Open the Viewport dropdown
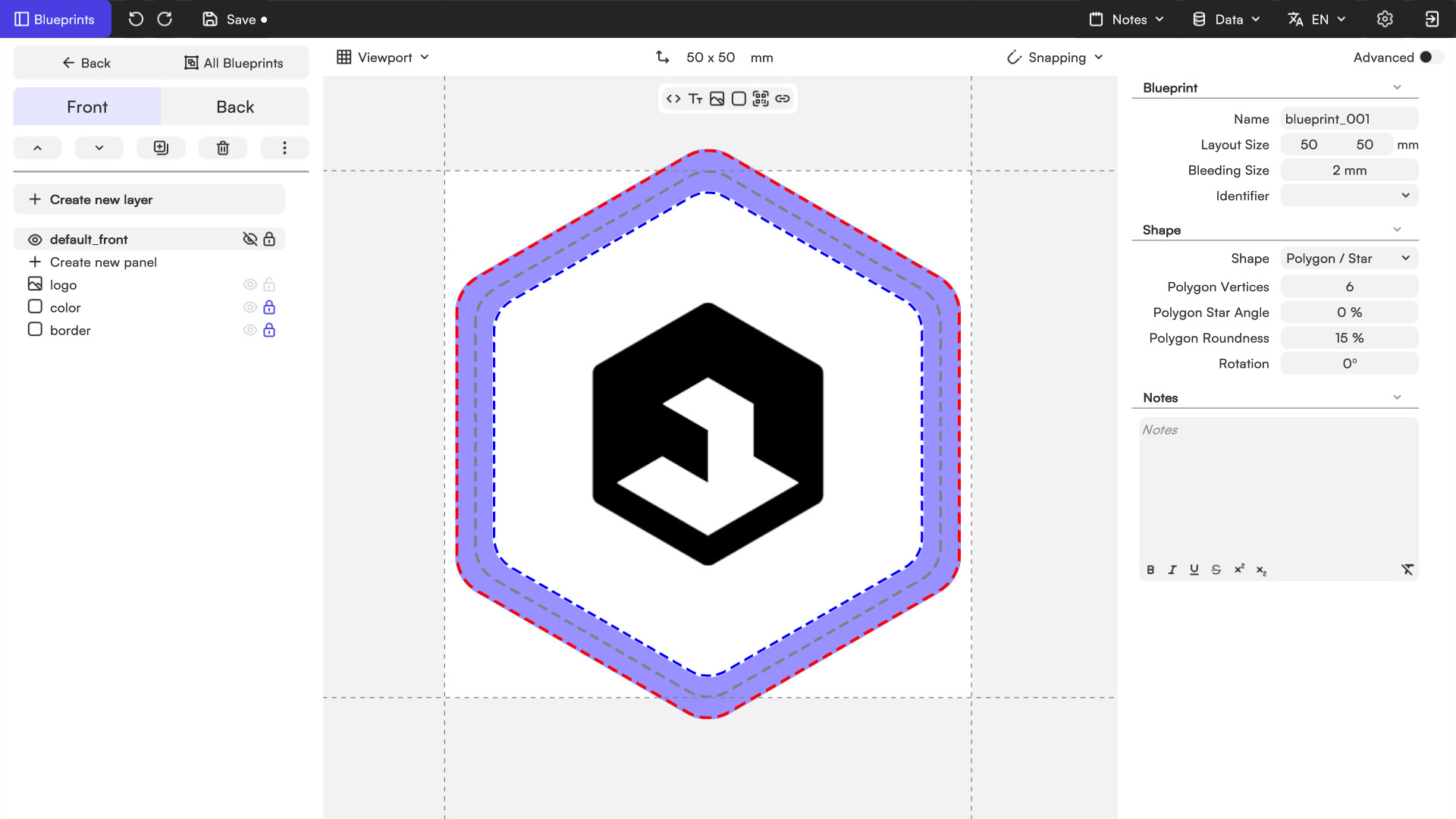 [x=383, y=58]
